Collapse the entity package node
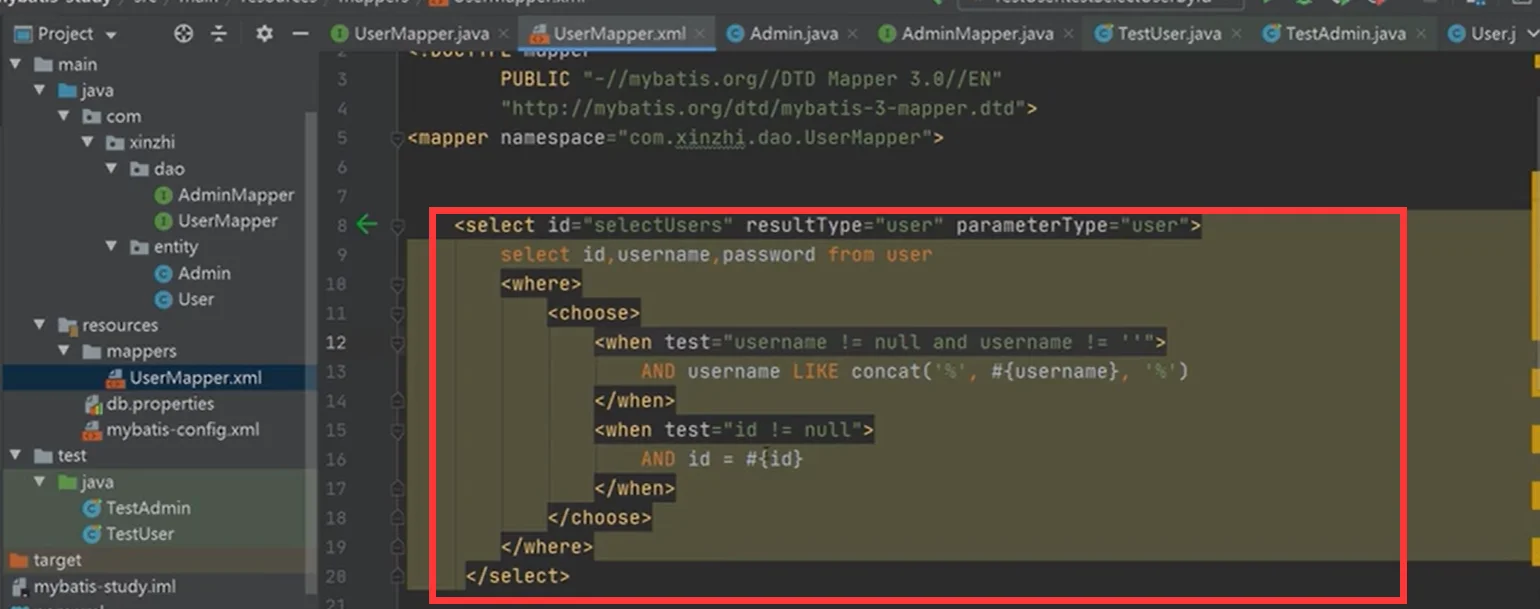Screen dimensions: 1540x609 [113, 246]
